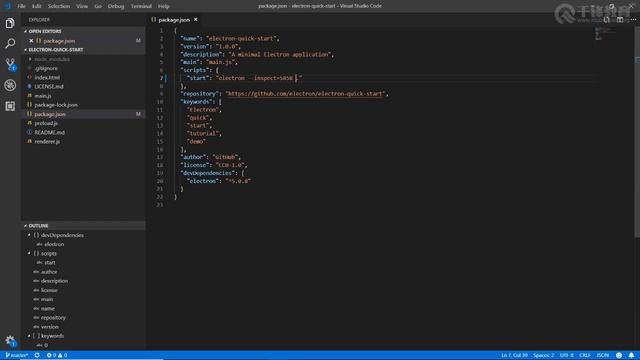This screenshot has width=640, height=360.
Task: Select electron item in Outline
Action: pos(54,244)
